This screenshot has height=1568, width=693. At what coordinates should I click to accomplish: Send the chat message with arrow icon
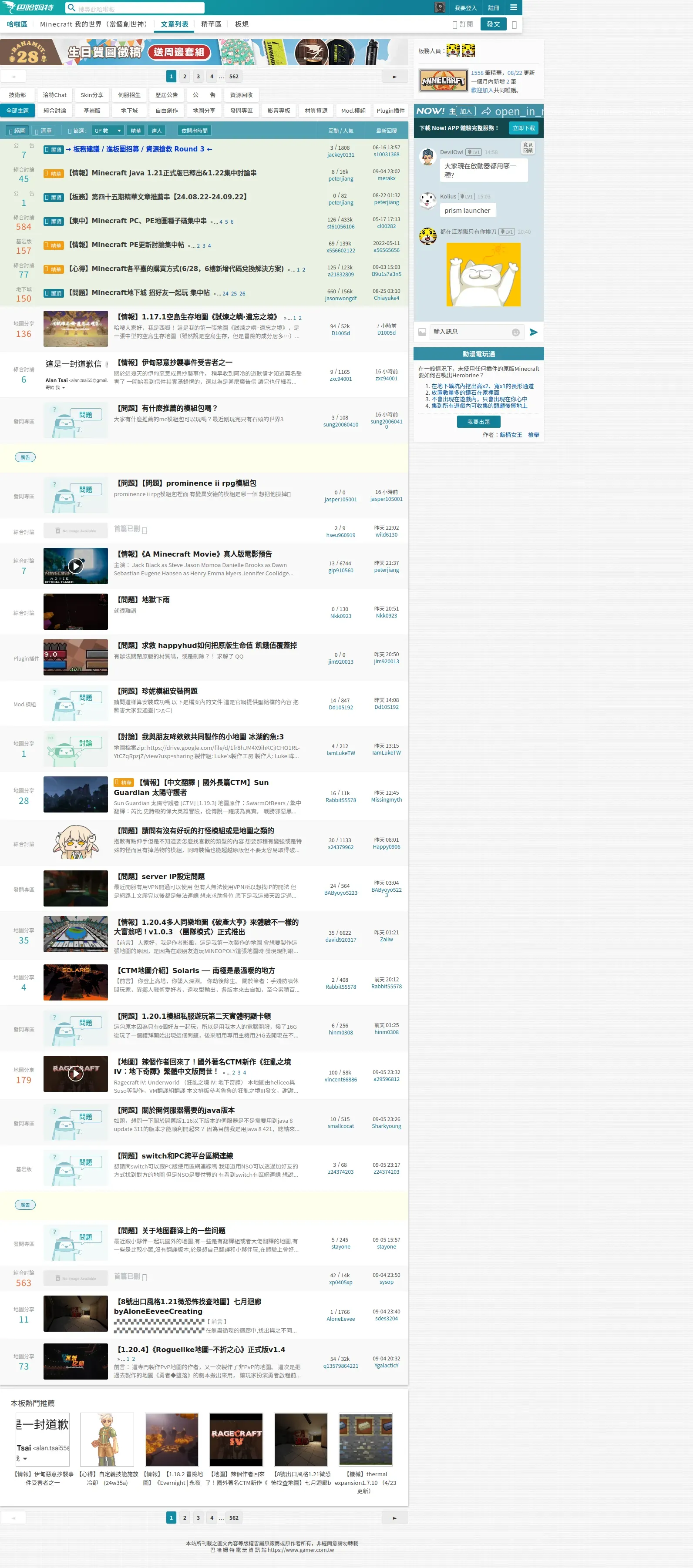click(x=533, y=332)
